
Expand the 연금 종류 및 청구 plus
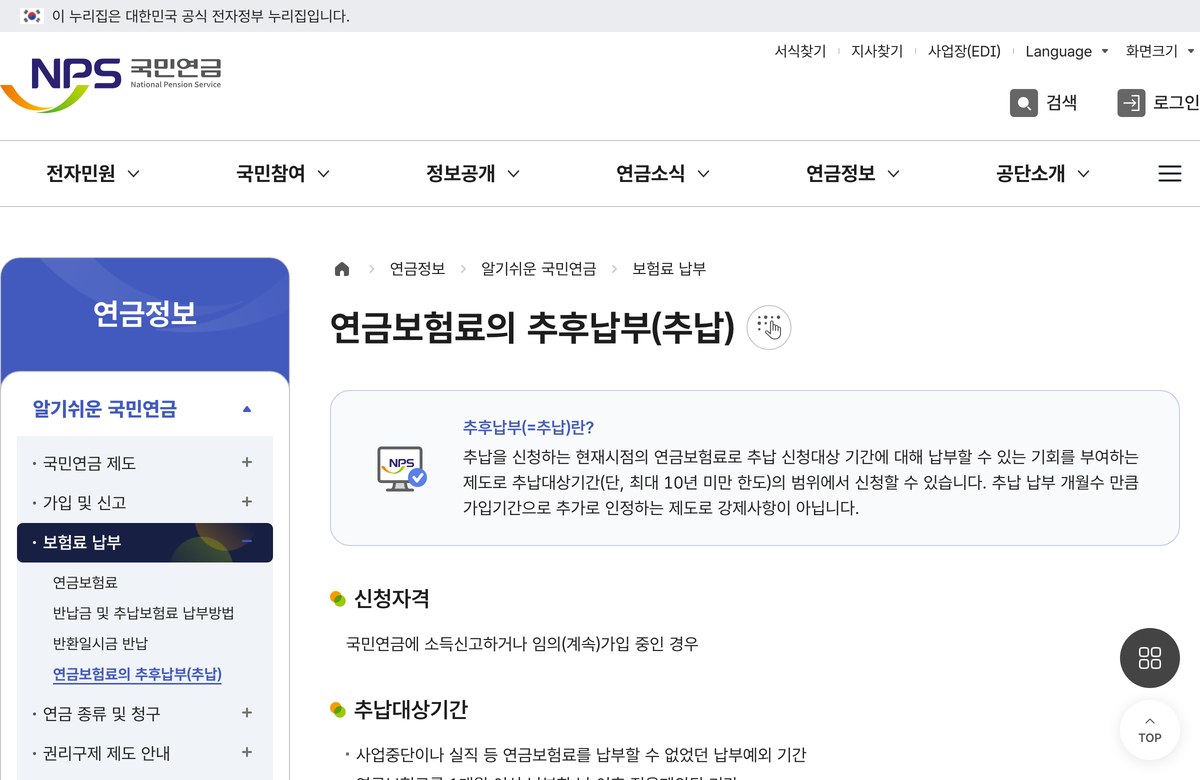[247, 713]
